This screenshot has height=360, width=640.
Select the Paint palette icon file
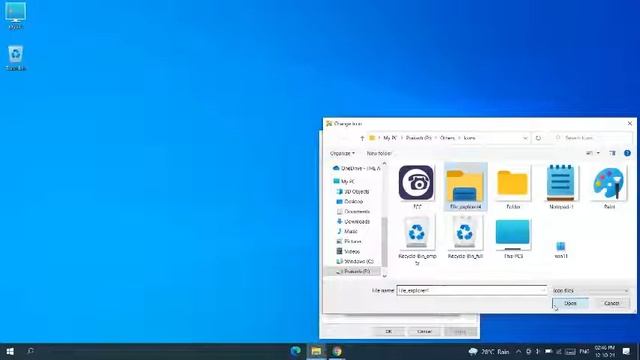(x=609, y=187)
